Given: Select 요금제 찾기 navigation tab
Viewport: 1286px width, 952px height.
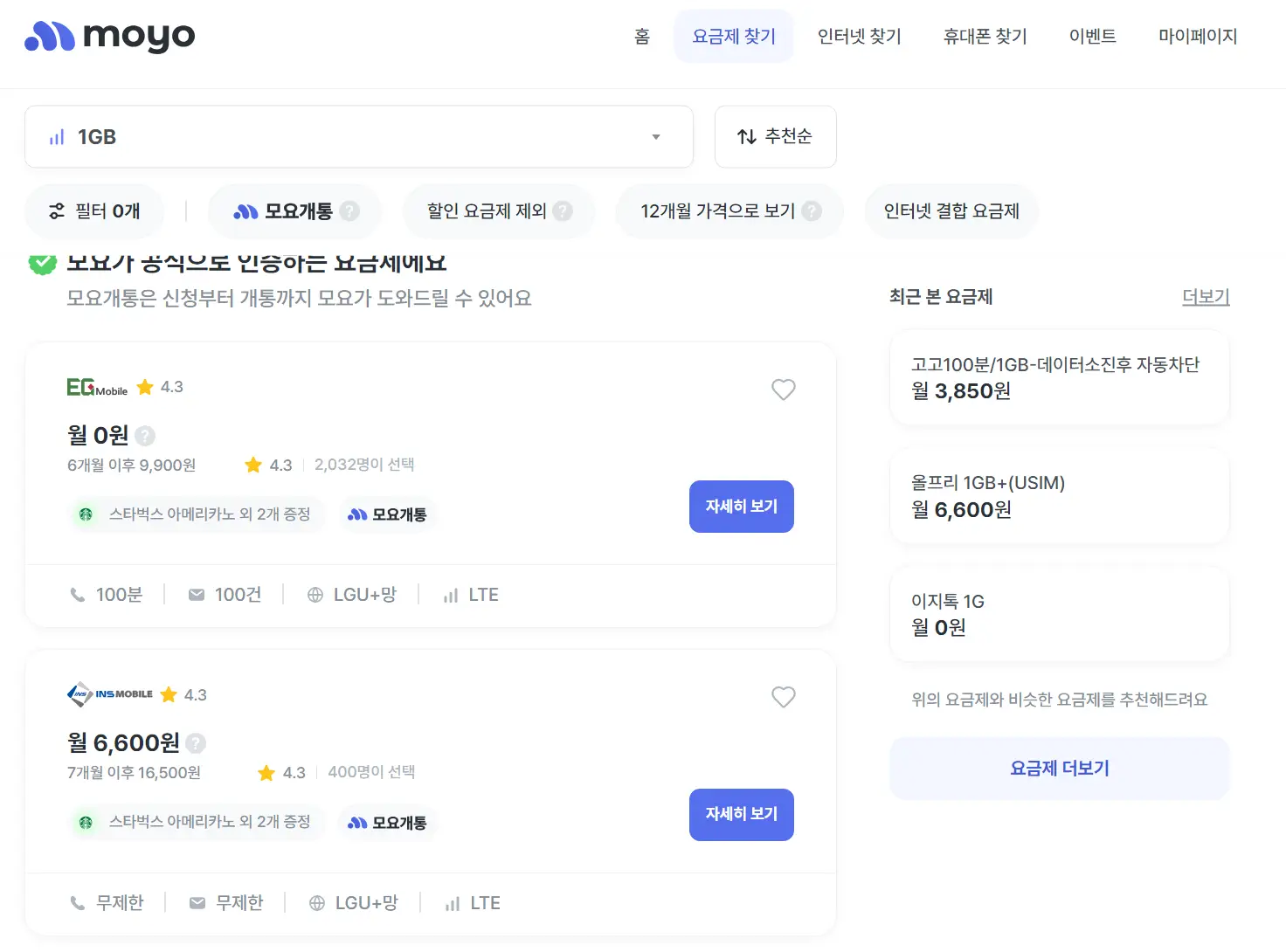Looking at the screenshot, I should pos(734,36).
